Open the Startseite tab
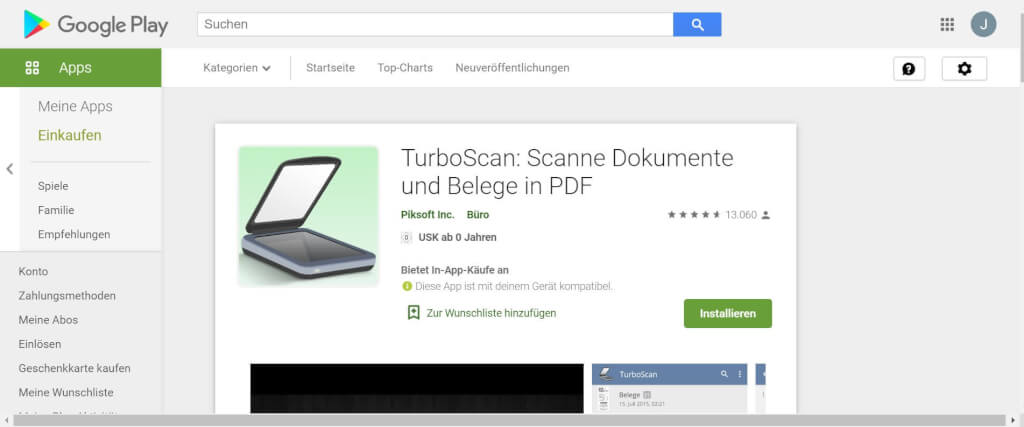 [x=330, y=68]
